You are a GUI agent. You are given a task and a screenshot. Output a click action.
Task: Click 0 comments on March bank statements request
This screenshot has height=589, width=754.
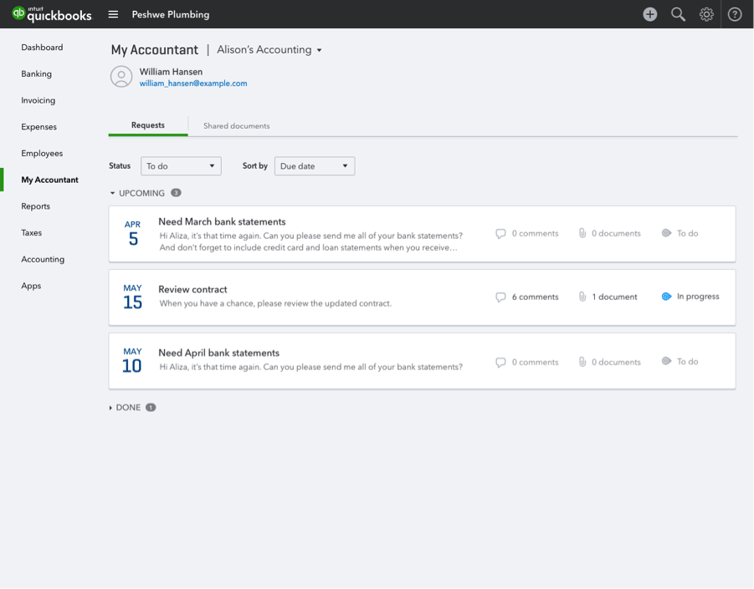[535, 233]
